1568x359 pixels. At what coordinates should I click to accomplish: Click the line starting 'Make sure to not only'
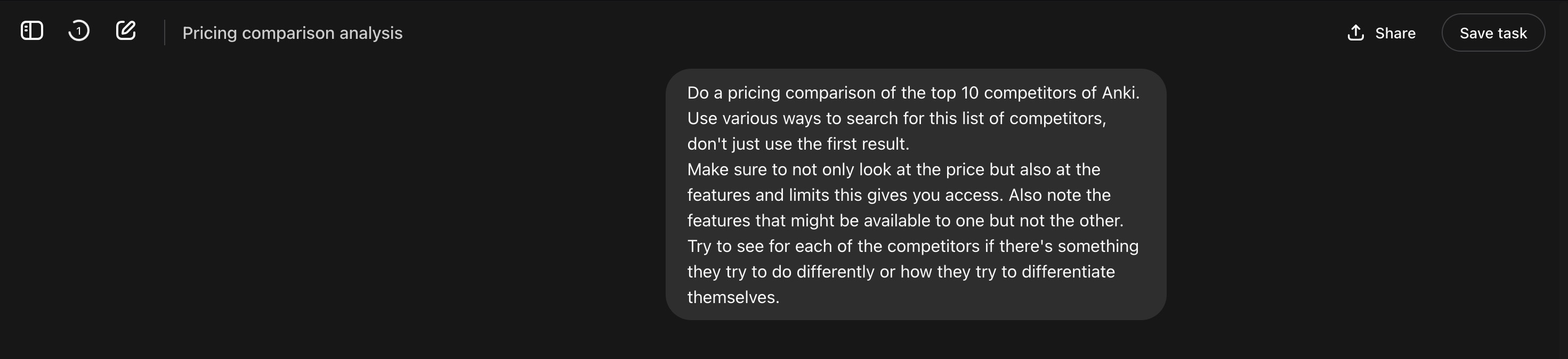(894, 169)
